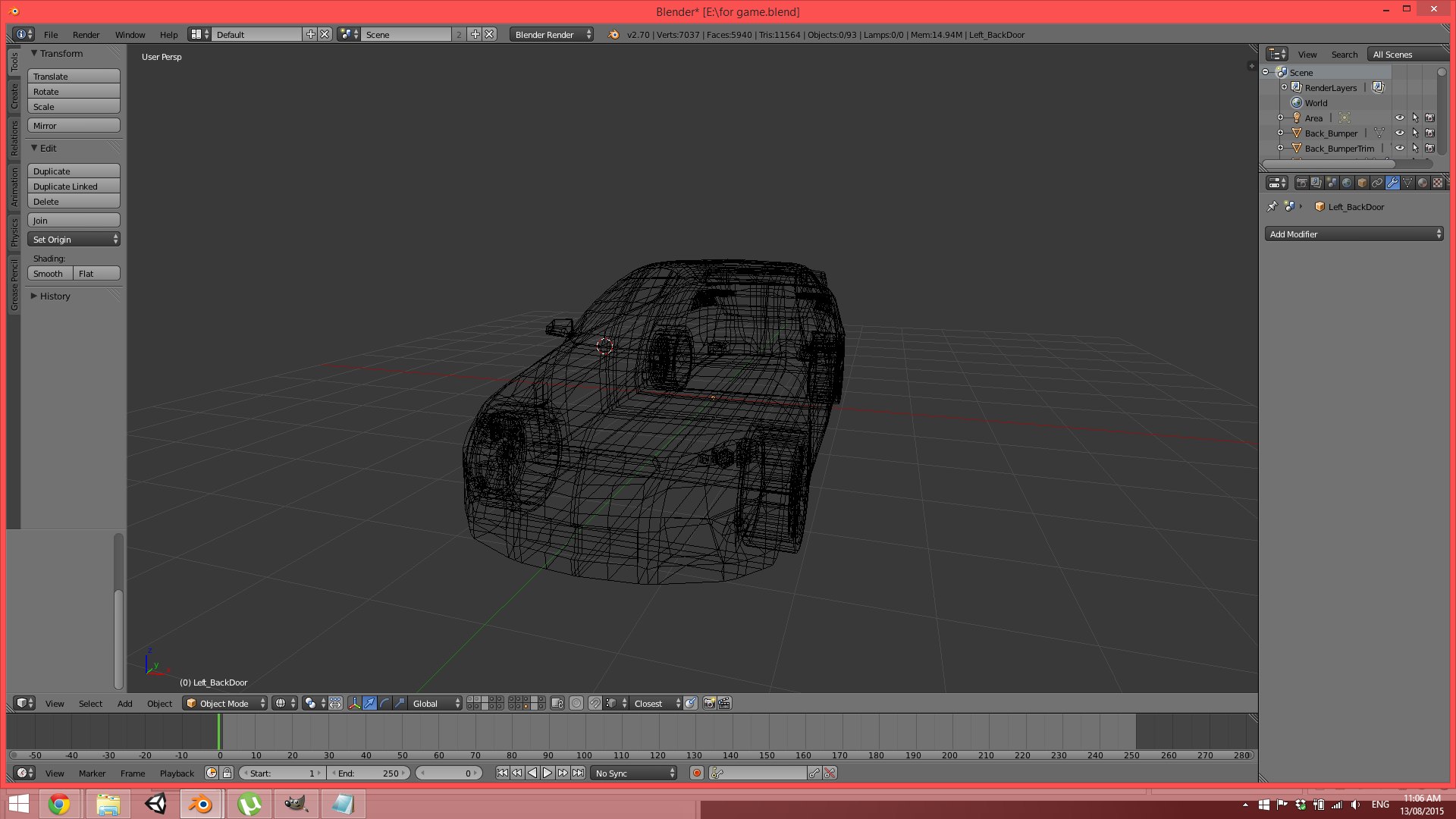Click the OpenGL render animation clapper icon

(x=724, y=703)
